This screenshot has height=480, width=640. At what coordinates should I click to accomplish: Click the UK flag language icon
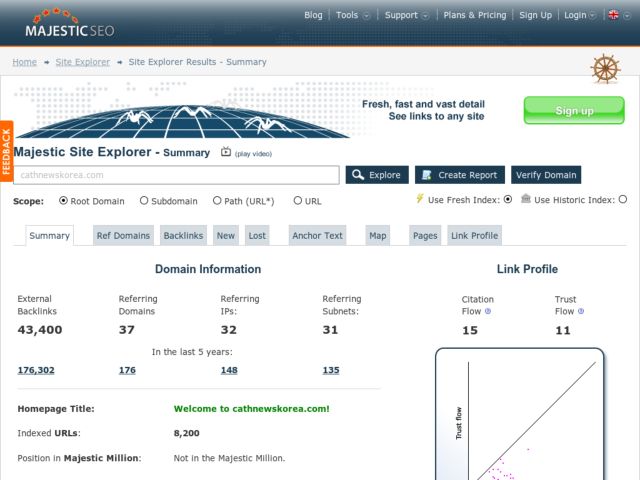point(613,15)
